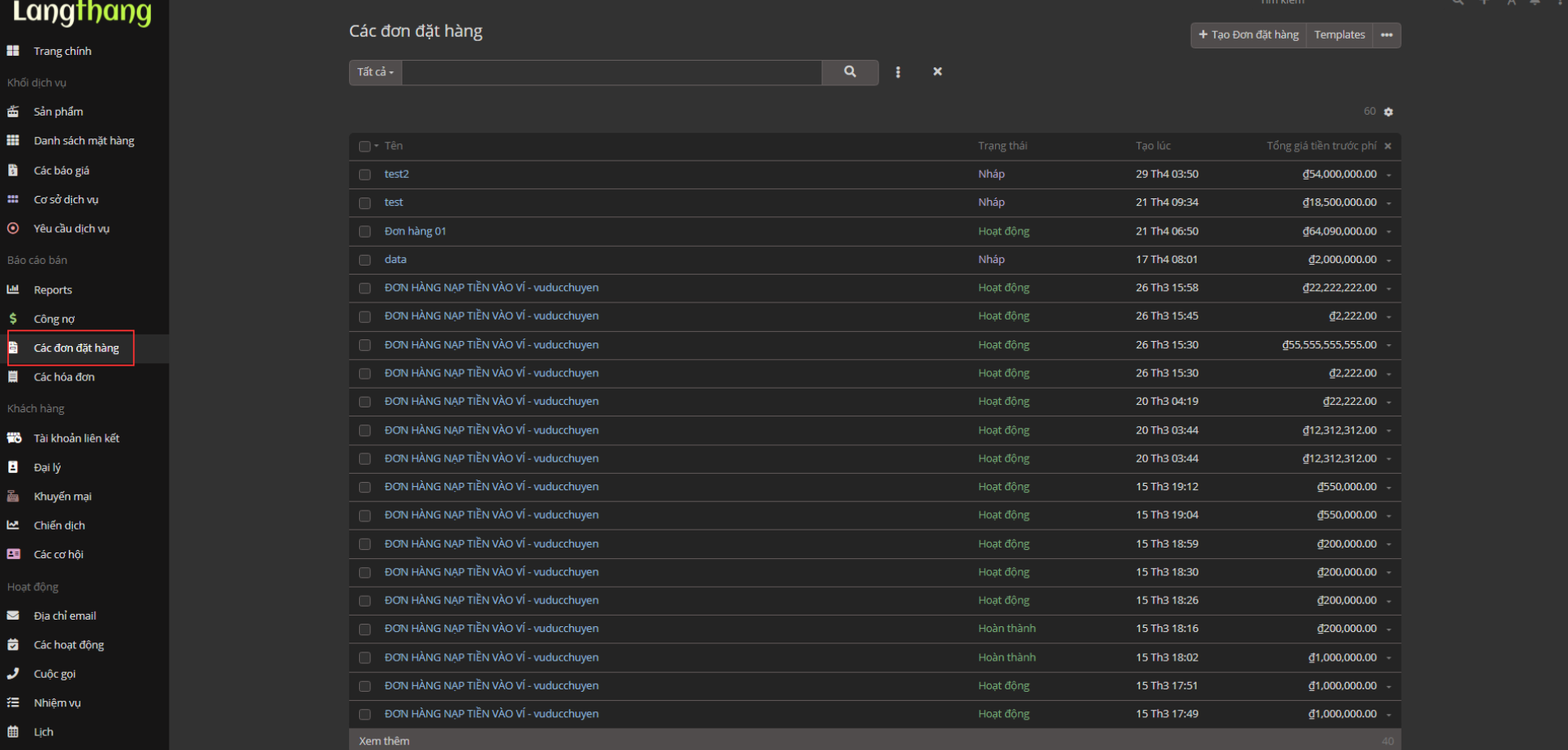Expand the Tất cả filter dropdown

point(375,72)
